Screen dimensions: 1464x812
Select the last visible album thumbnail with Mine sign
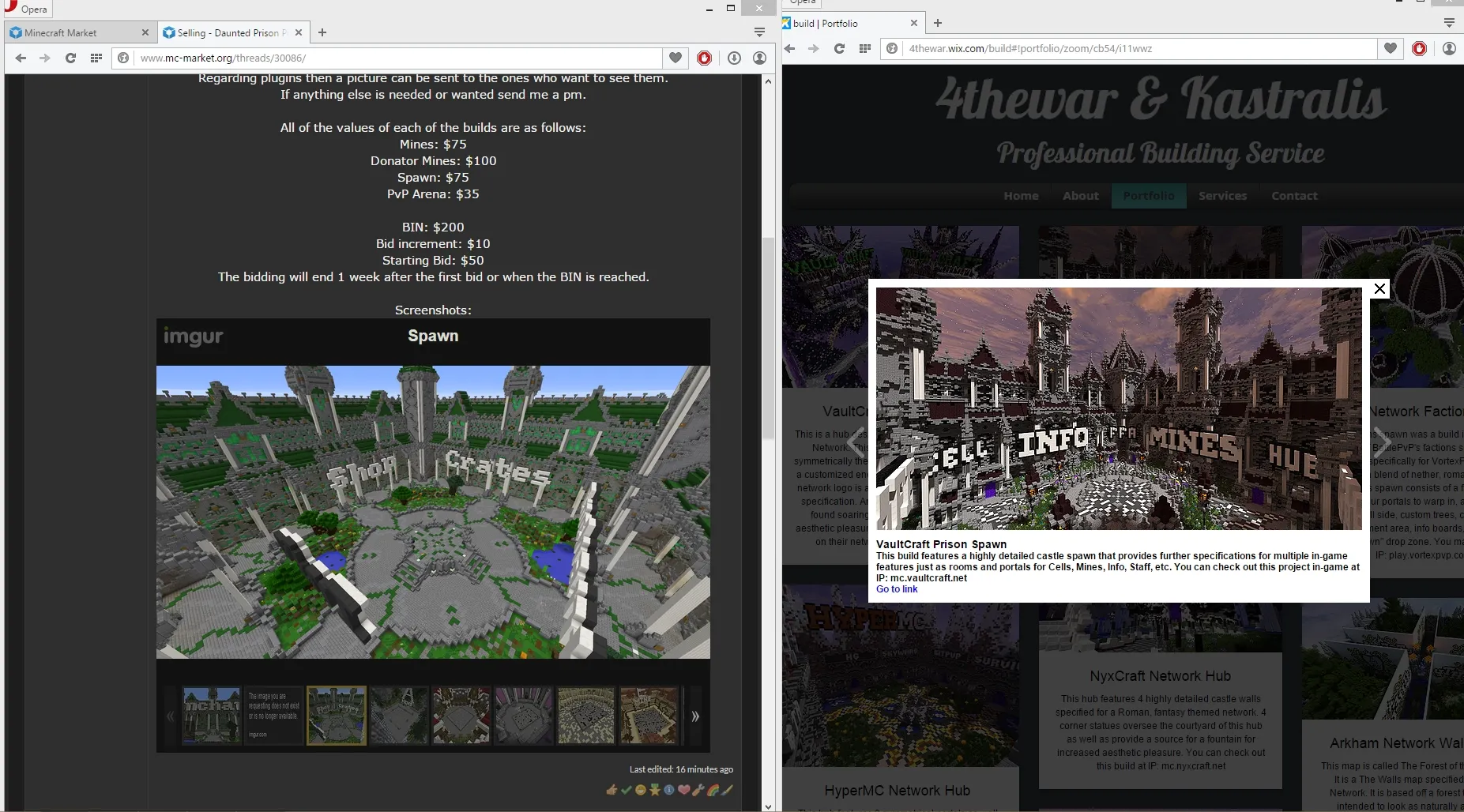point(649,716)
